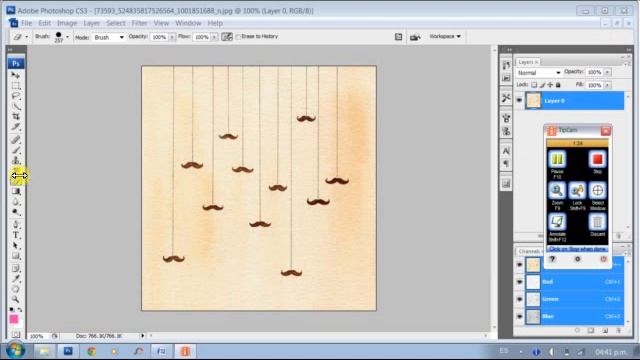
Task: Select the Eyedropper tool
Action: (16, 279)
